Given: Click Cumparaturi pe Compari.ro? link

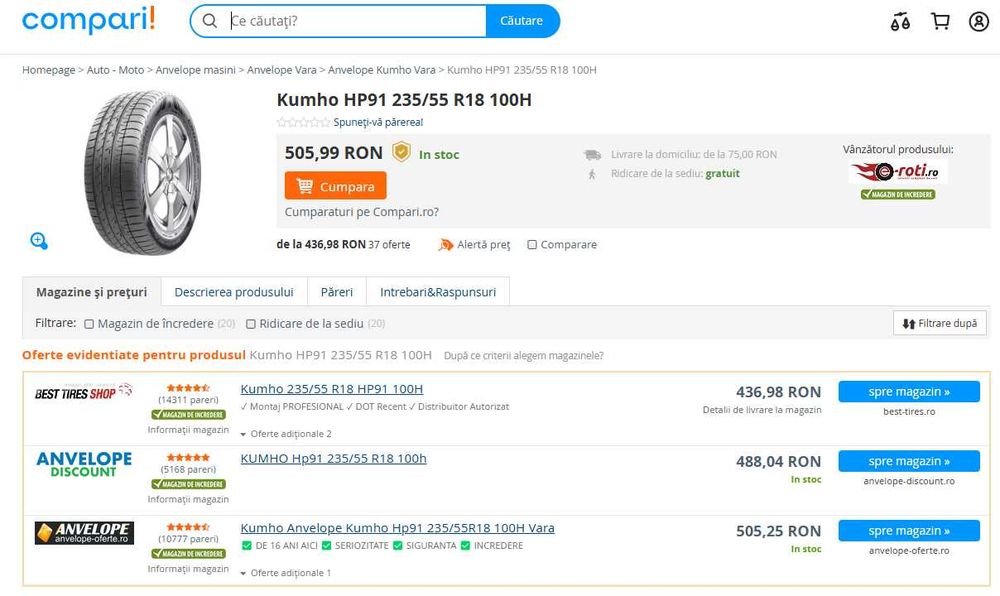Looking at the screenshot, I should coord(362,212).
